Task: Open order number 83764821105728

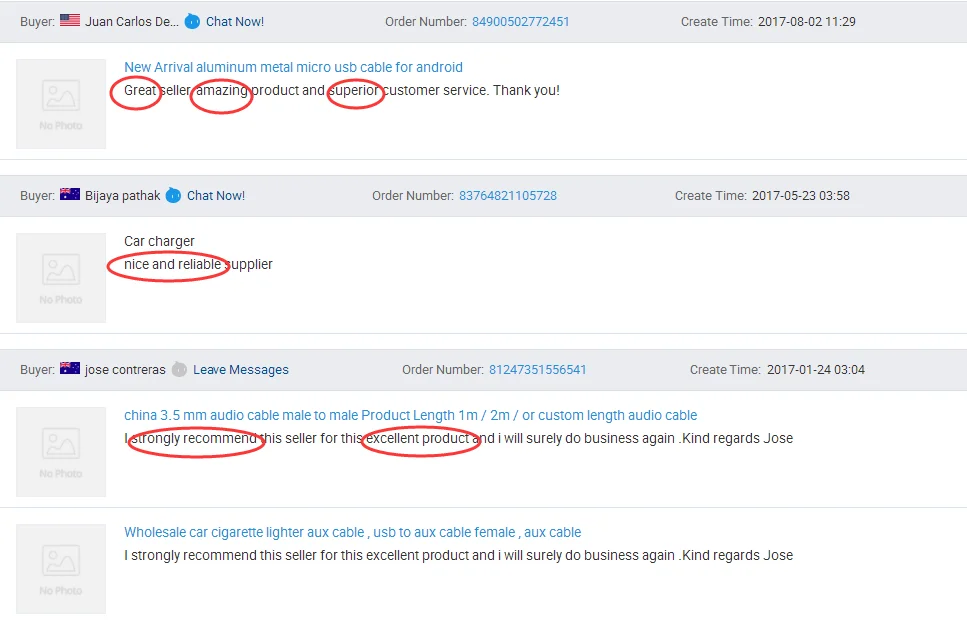Action: [x=507, y=195]
